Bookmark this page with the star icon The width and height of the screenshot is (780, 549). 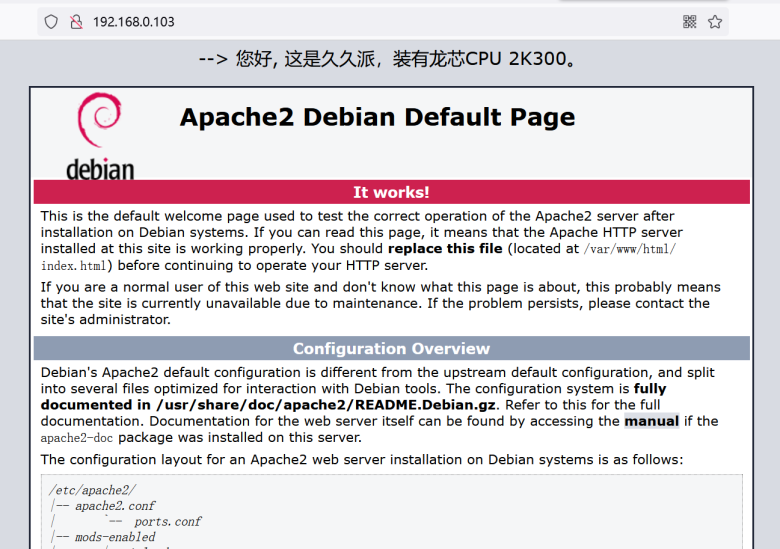tap(715, 21)
